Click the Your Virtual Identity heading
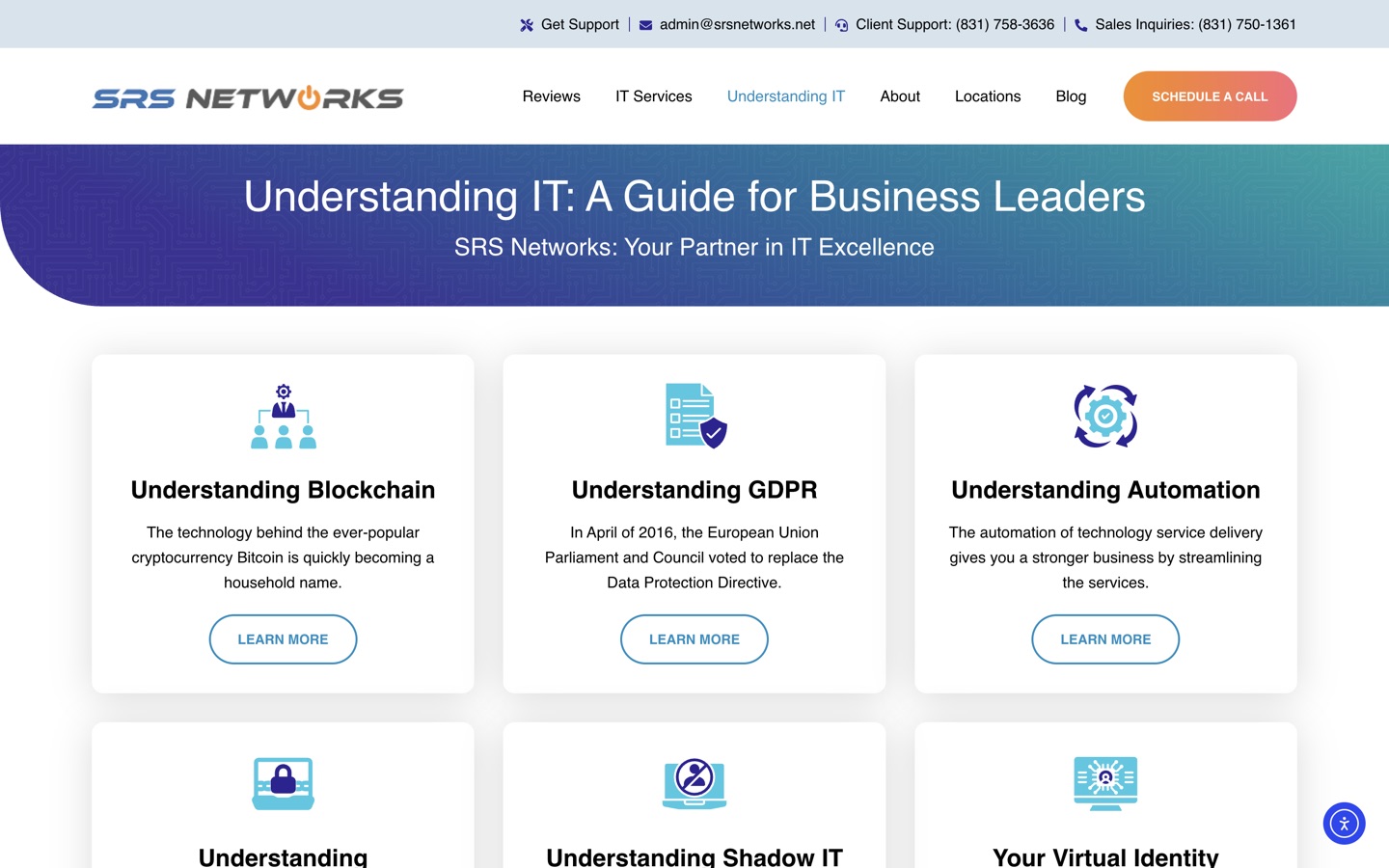 coord(1105,856)
